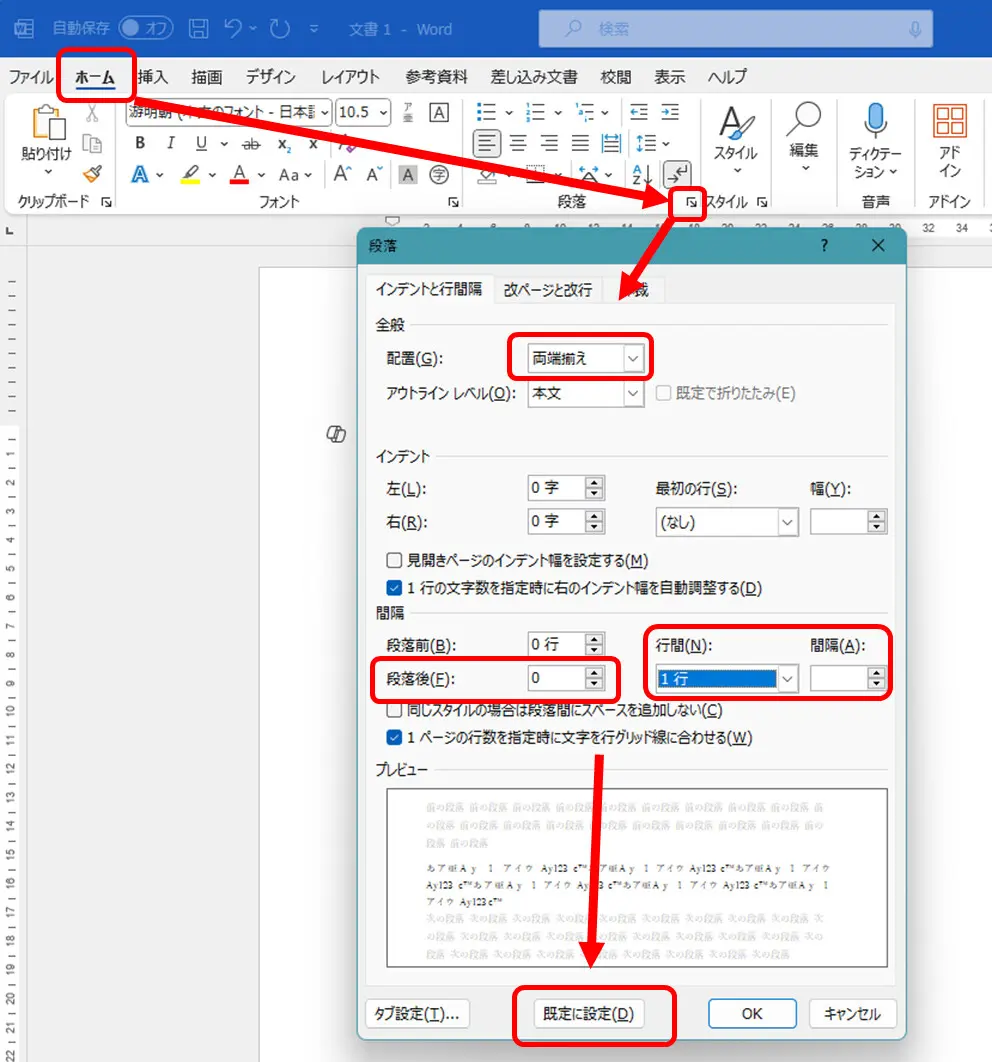Click the Format Painter brush icon
Viewport: 992px width, 1062px height.
[93, 174]
